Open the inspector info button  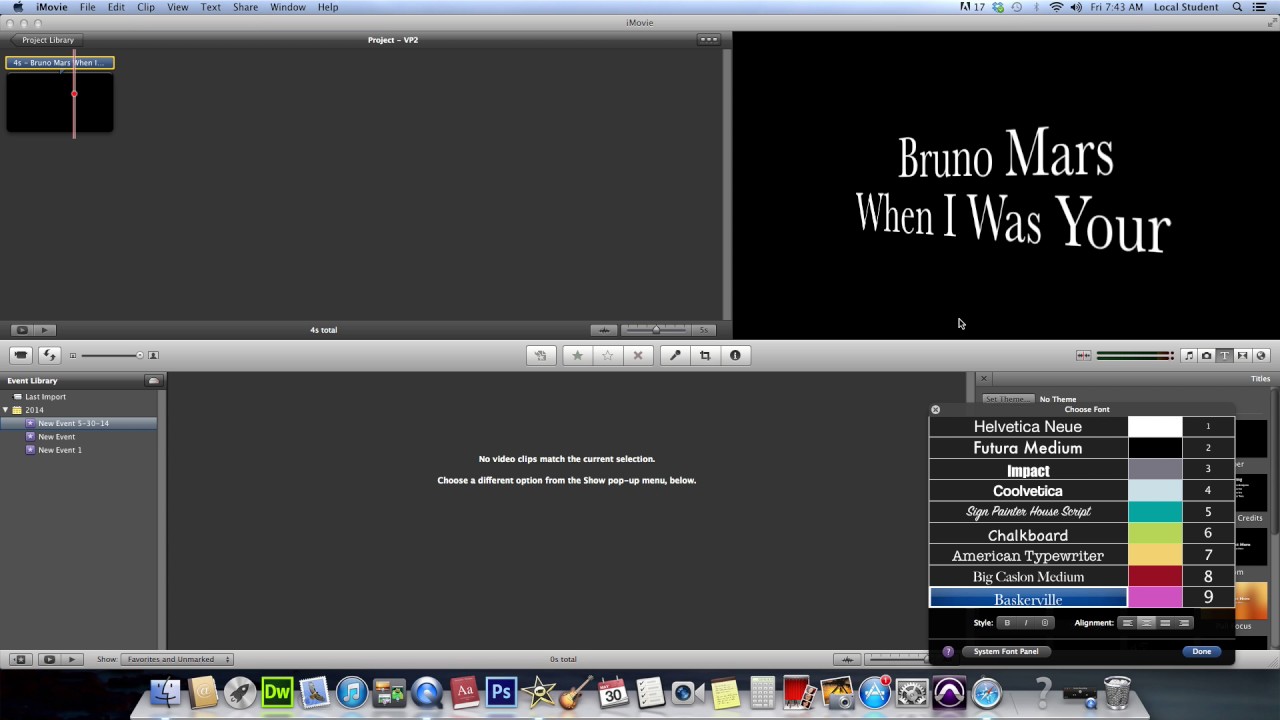point(735,355)
